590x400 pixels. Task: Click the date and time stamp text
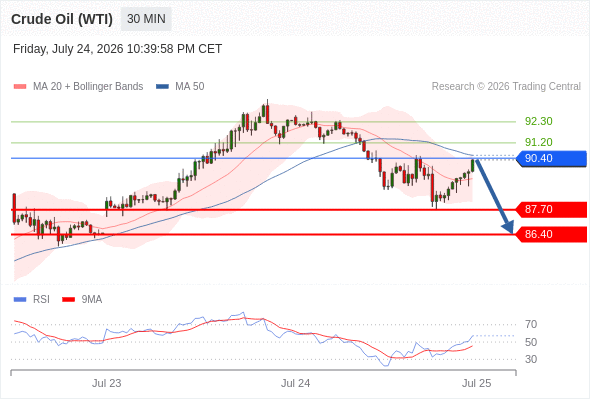117,49
